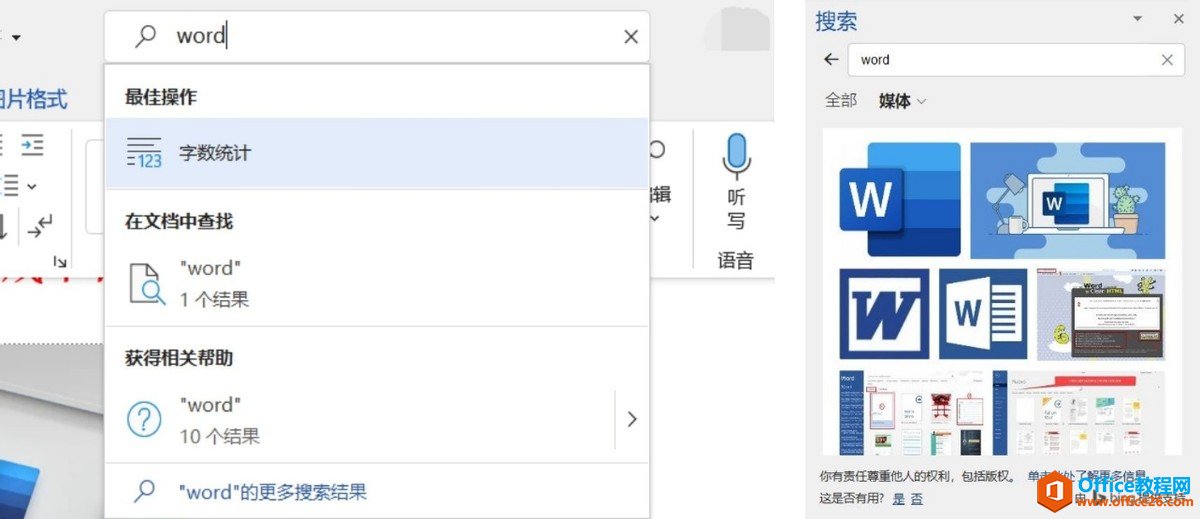Image resolution: width=1200 pixels, height=519 pixels.
Task: Open "word" 1 个结果 find in document
Action: 377,283
